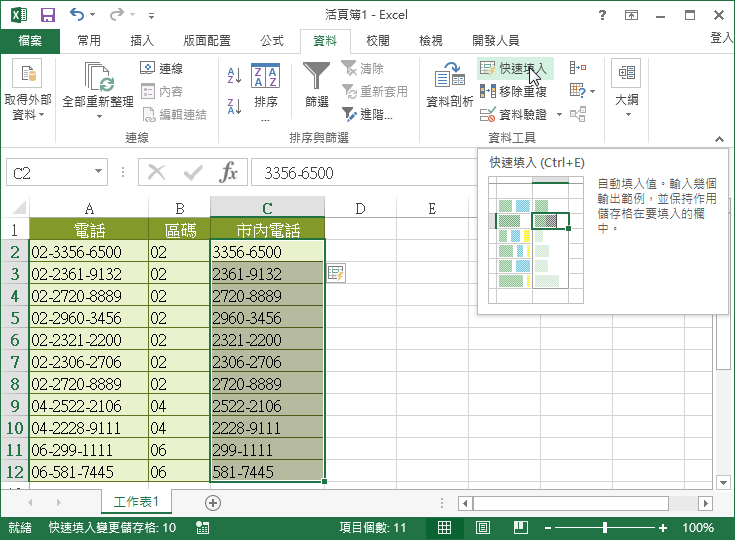Screen dimensions: 735x540
Task: Switch to Page Layout (版面配置) tab
Action: point(207,41)
